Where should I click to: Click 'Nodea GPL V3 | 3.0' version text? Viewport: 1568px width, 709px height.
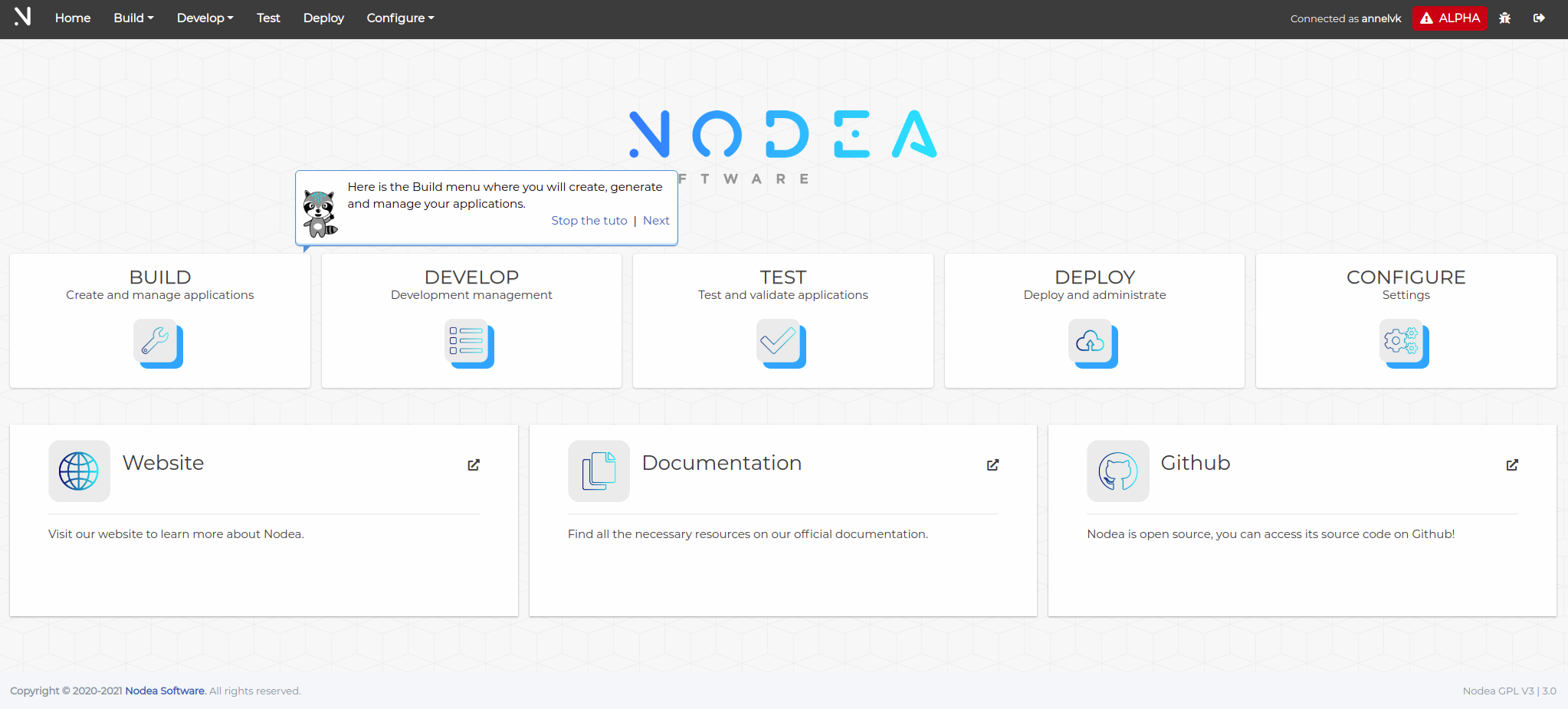(x=1509, y=691)
